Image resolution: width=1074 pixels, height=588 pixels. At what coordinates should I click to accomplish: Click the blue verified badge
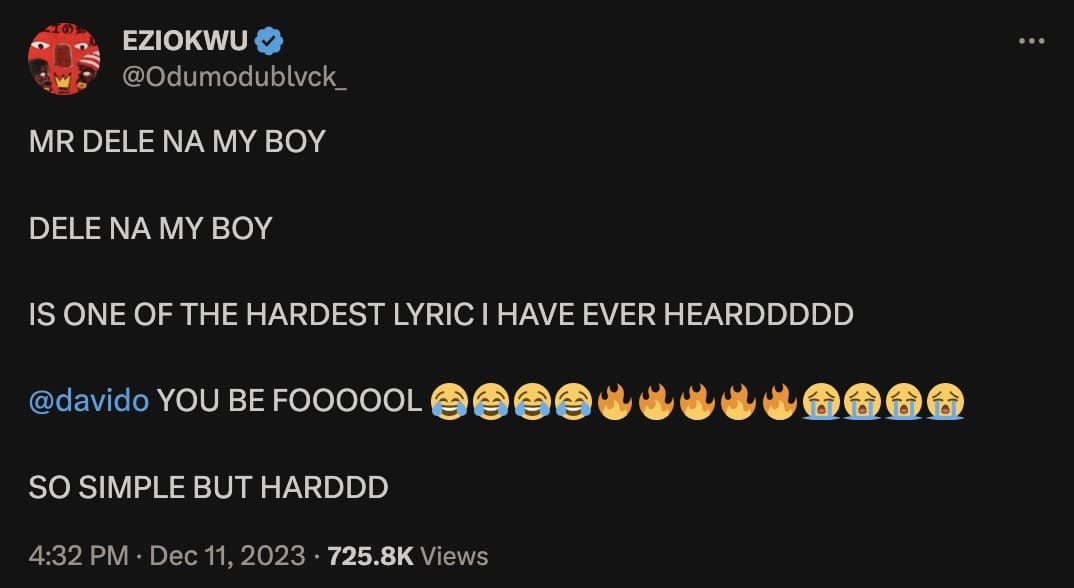269,41
